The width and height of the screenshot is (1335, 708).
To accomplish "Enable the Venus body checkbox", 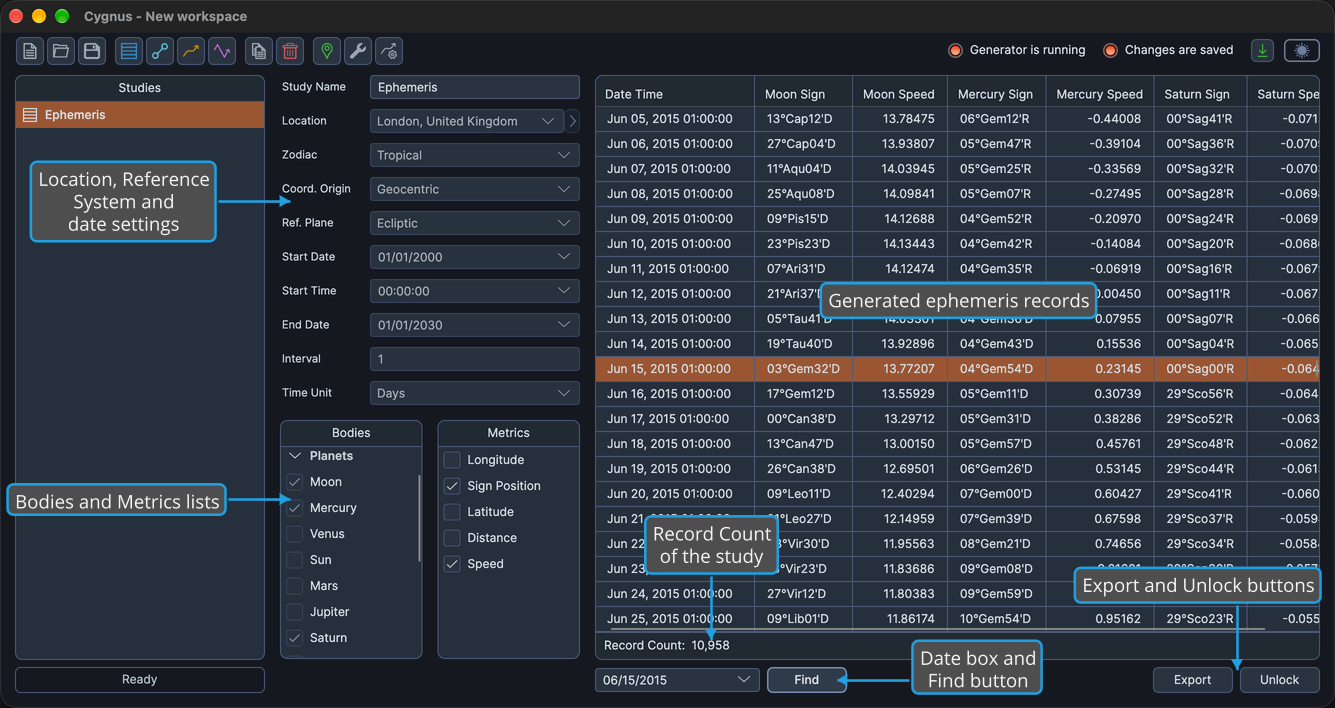I will [295, 534].
